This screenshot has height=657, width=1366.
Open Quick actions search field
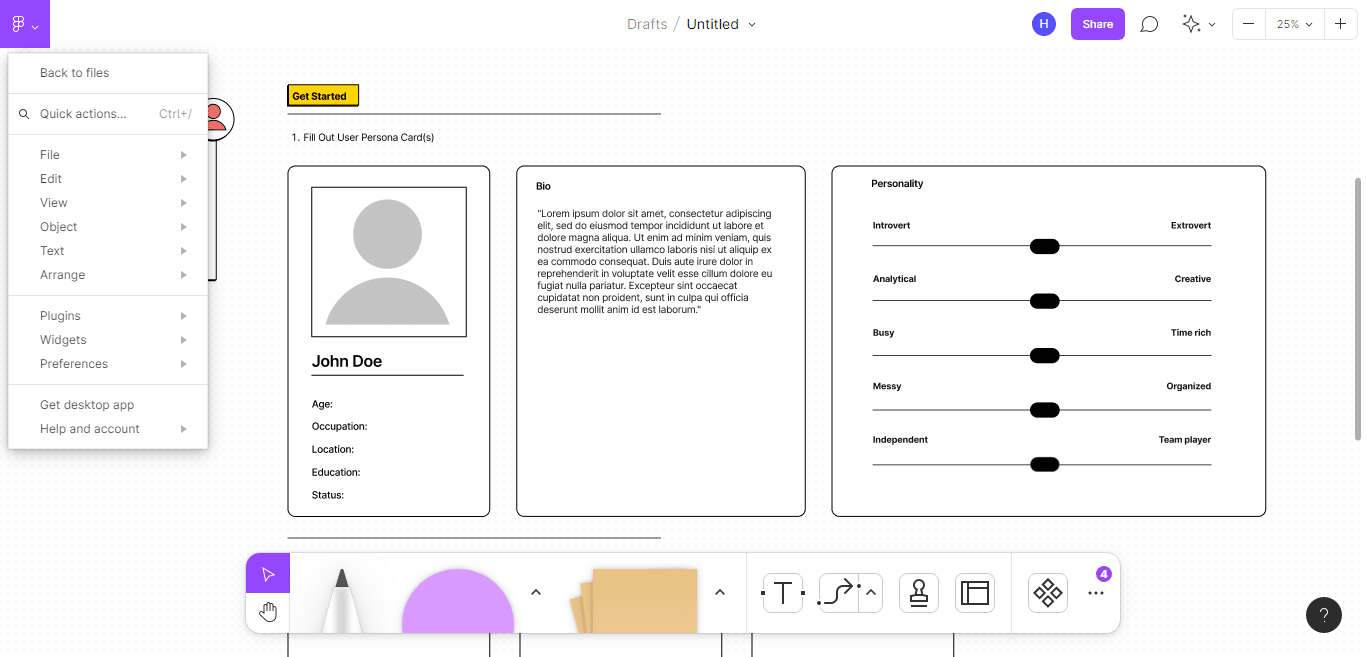coord(85,113)
